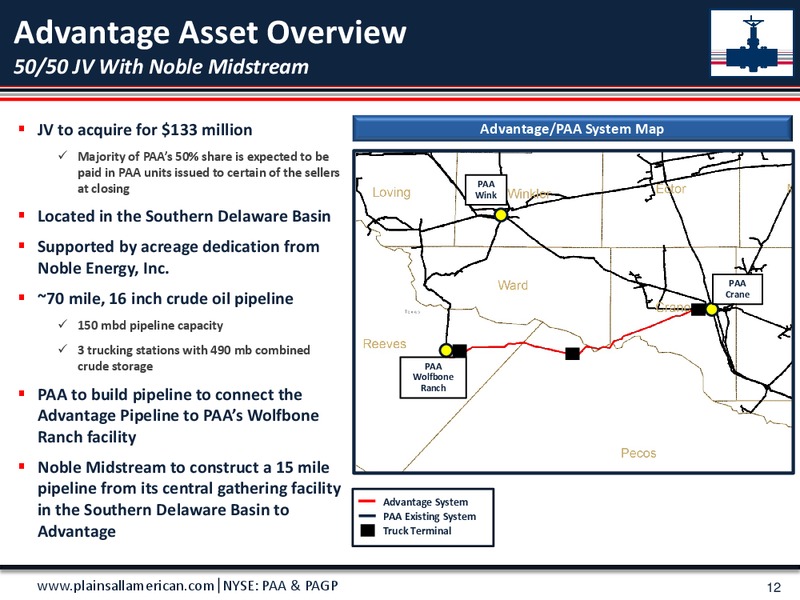Open the www.plainsallamerican.com link

point(126,586)
